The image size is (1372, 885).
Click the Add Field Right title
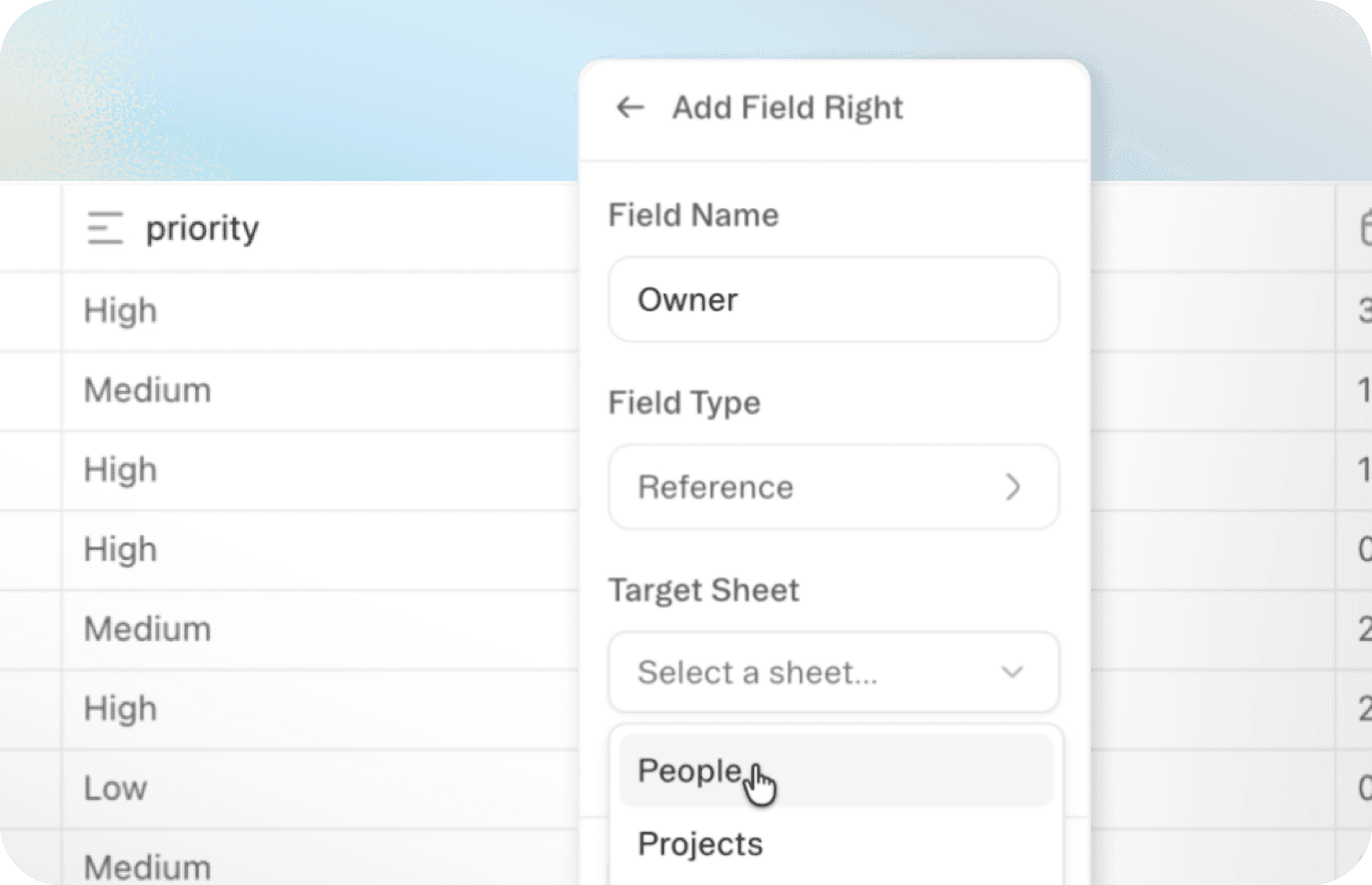click(x=787, y=108)
